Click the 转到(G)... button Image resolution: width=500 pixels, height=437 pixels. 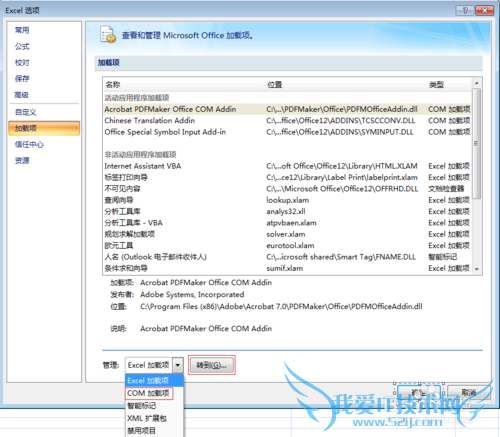coord(212,365)
